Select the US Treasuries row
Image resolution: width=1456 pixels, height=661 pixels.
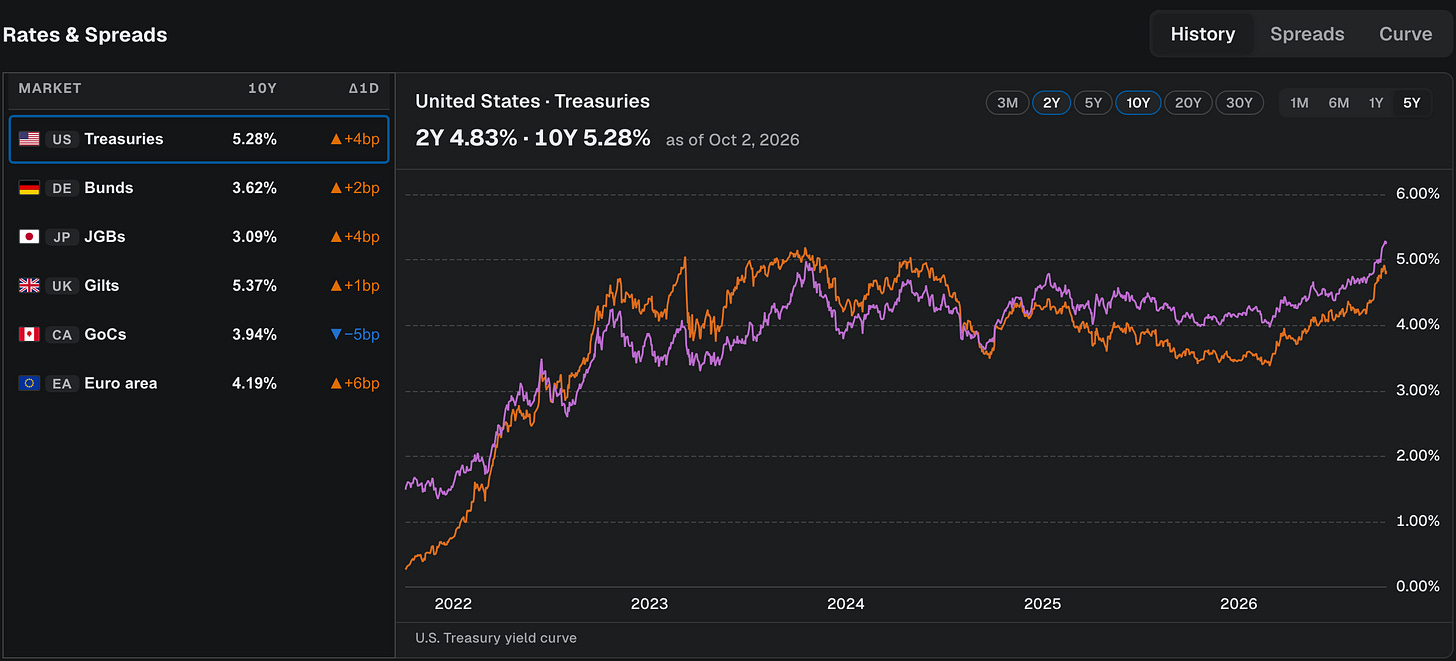click(x=199, y=139)
